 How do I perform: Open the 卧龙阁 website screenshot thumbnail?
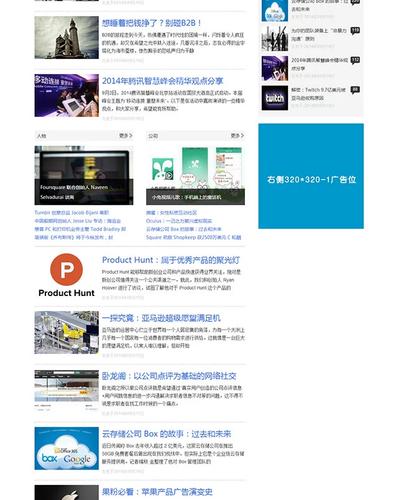[66, 390]
